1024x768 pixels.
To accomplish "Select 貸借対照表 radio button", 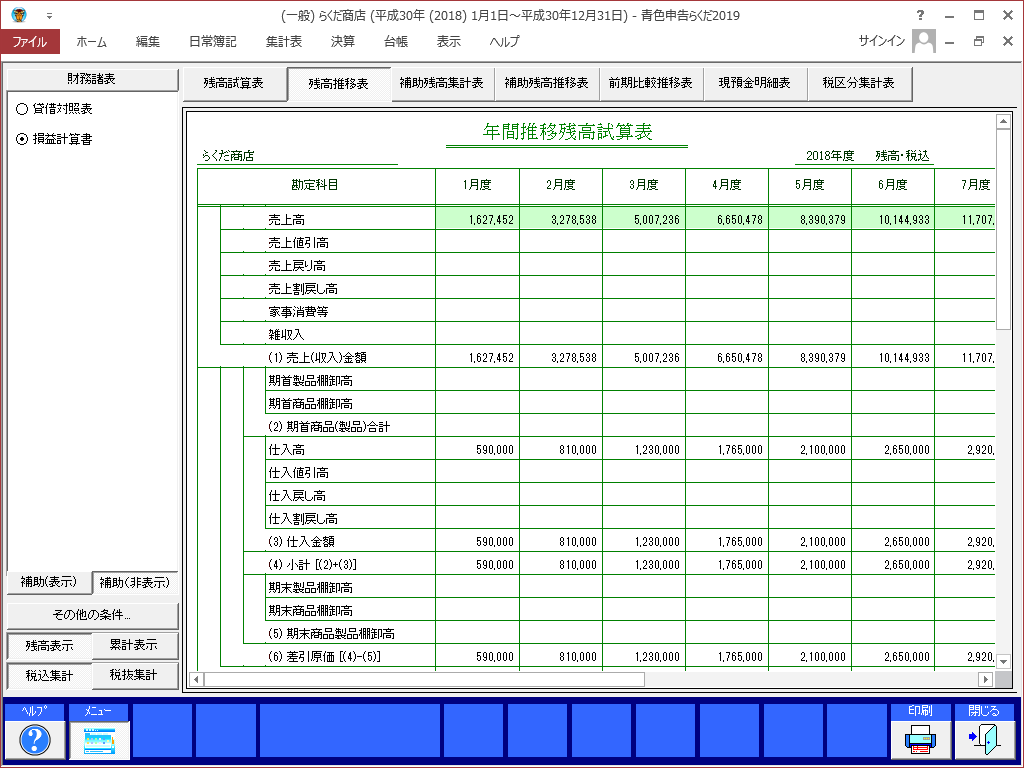I will [22, 109].
